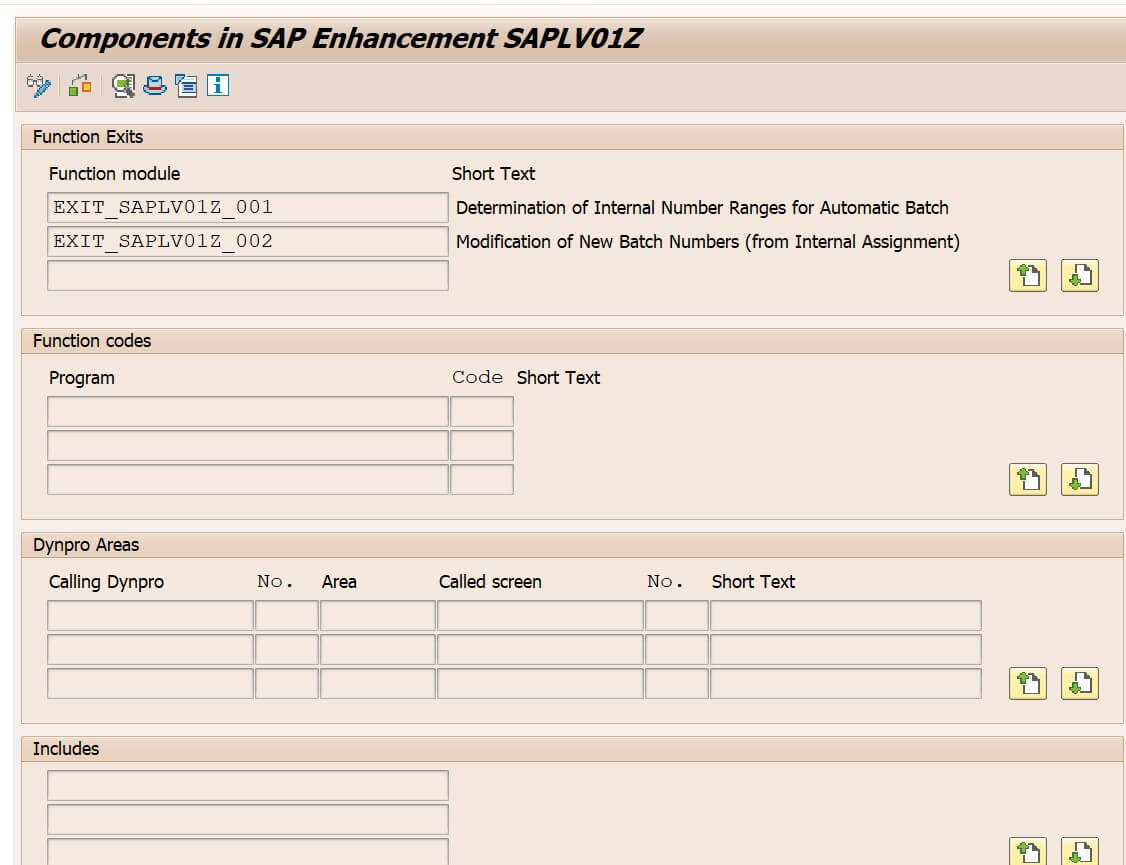Viewport: 1126px width, 865px height.
Task: Click the empty third Function module field
Action: click(247, 274)
